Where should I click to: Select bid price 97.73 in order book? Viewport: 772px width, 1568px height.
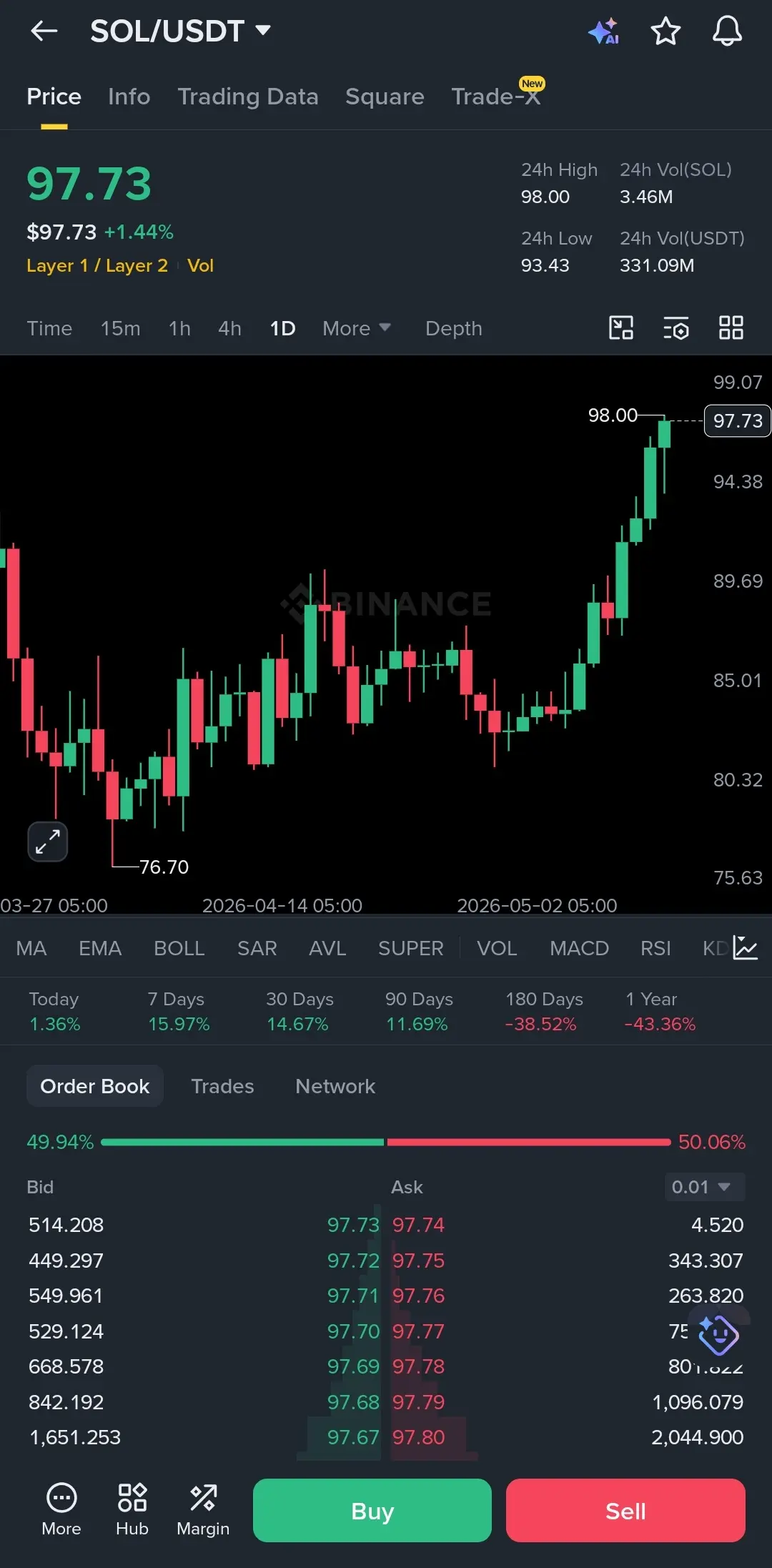353,1225
